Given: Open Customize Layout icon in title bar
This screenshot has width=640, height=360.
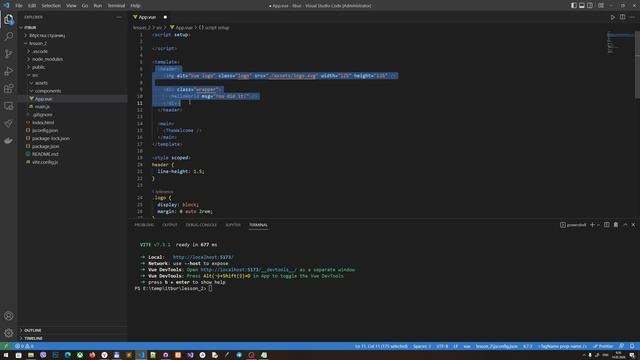Looking at the screenshot, I should 601,6.
